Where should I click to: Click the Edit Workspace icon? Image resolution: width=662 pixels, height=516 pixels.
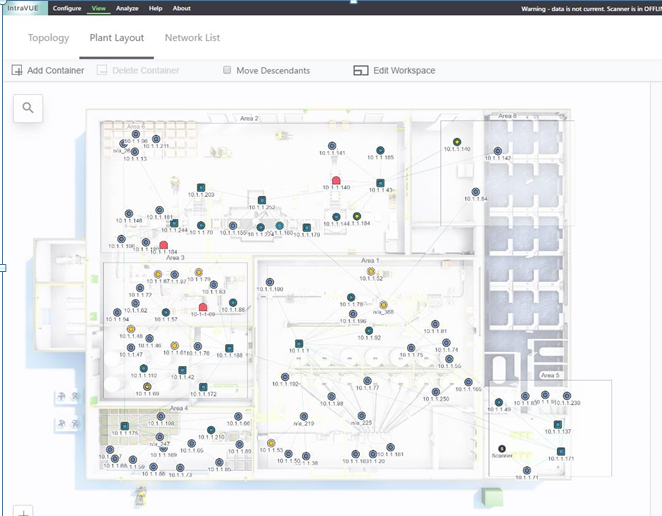click(361, 71)
